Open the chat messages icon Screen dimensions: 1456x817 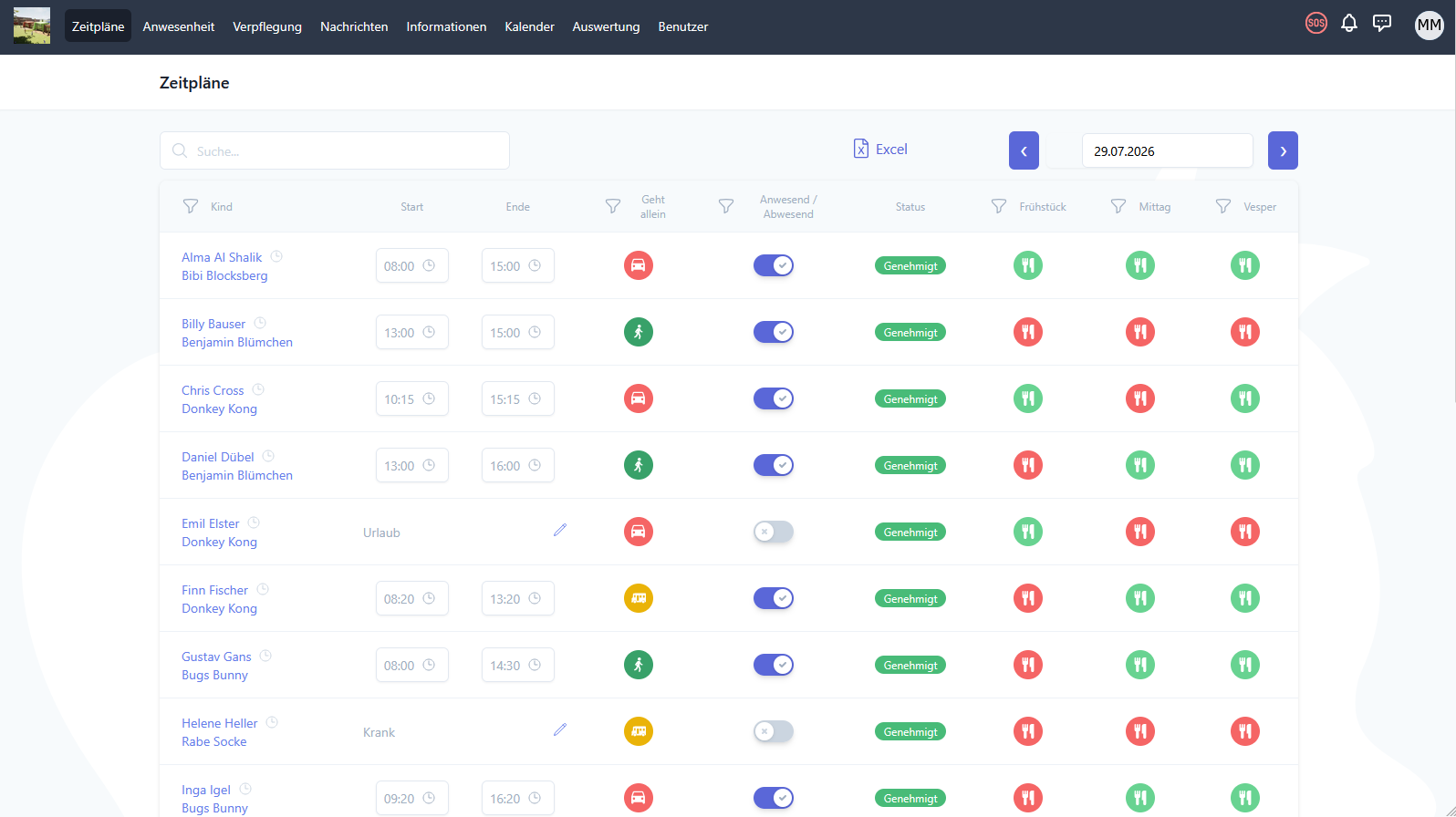click(x=1382, y=24)
